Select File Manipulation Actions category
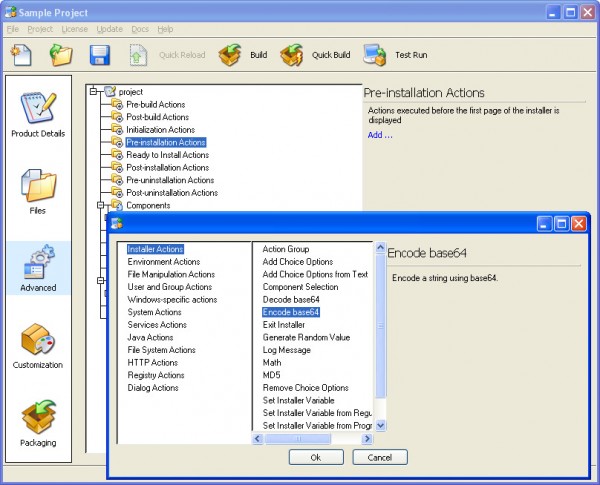The height and width of the screenshot is (485, 600). point(171,274)
